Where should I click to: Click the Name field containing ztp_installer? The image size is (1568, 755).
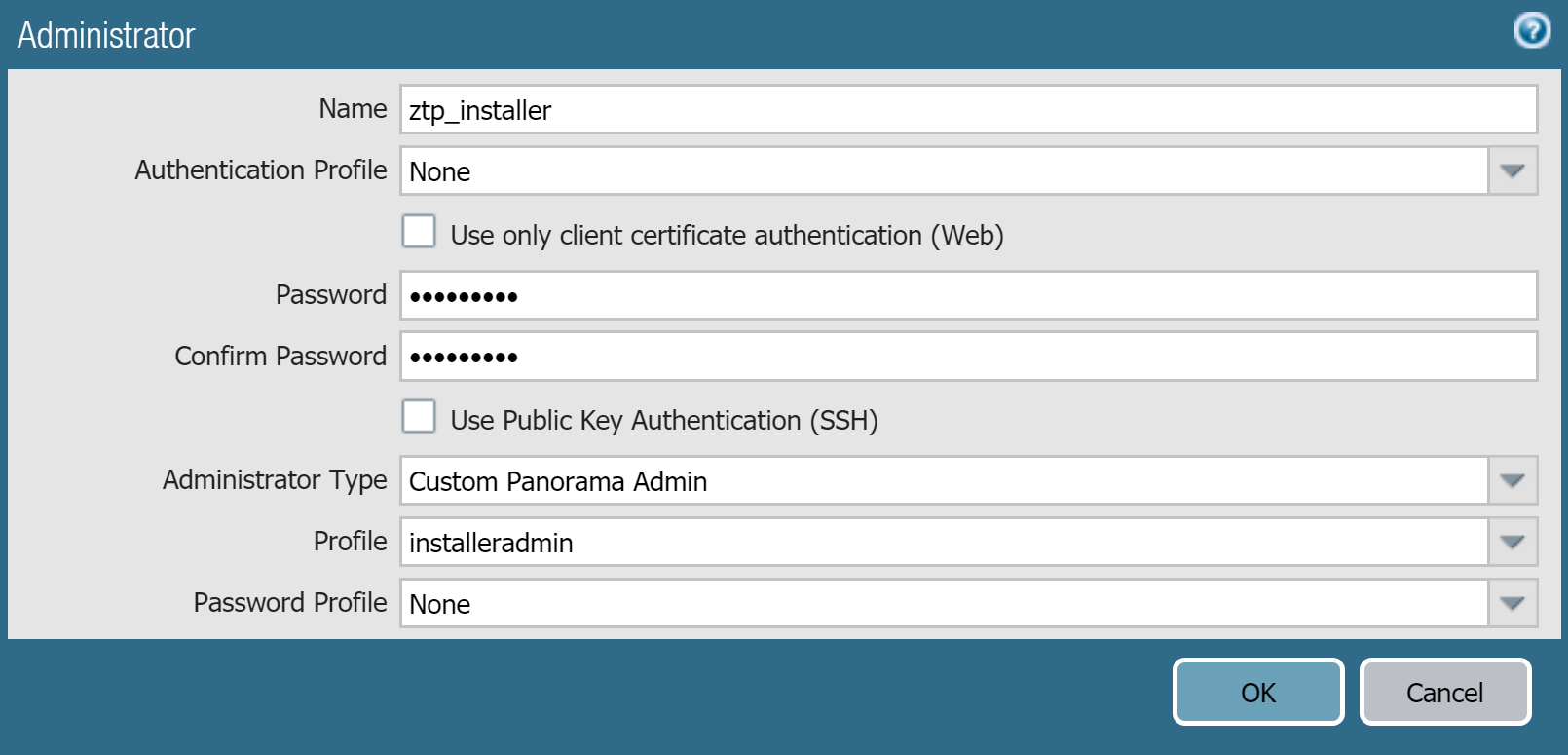pos(968,110)
